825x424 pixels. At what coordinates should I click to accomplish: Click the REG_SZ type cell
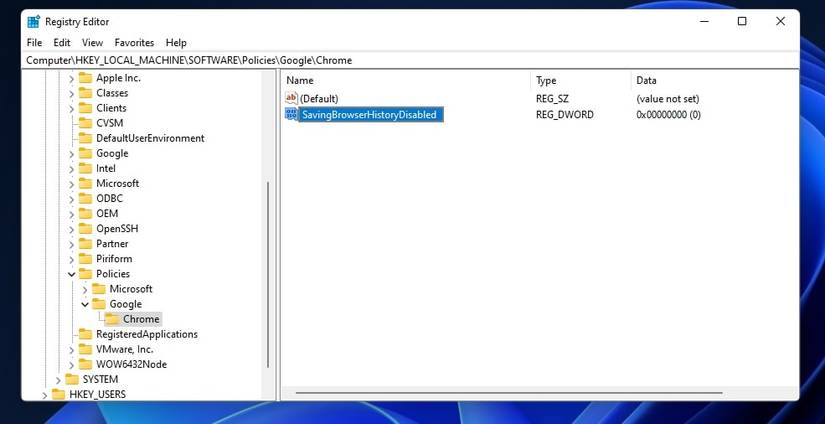tap(552, 99)
